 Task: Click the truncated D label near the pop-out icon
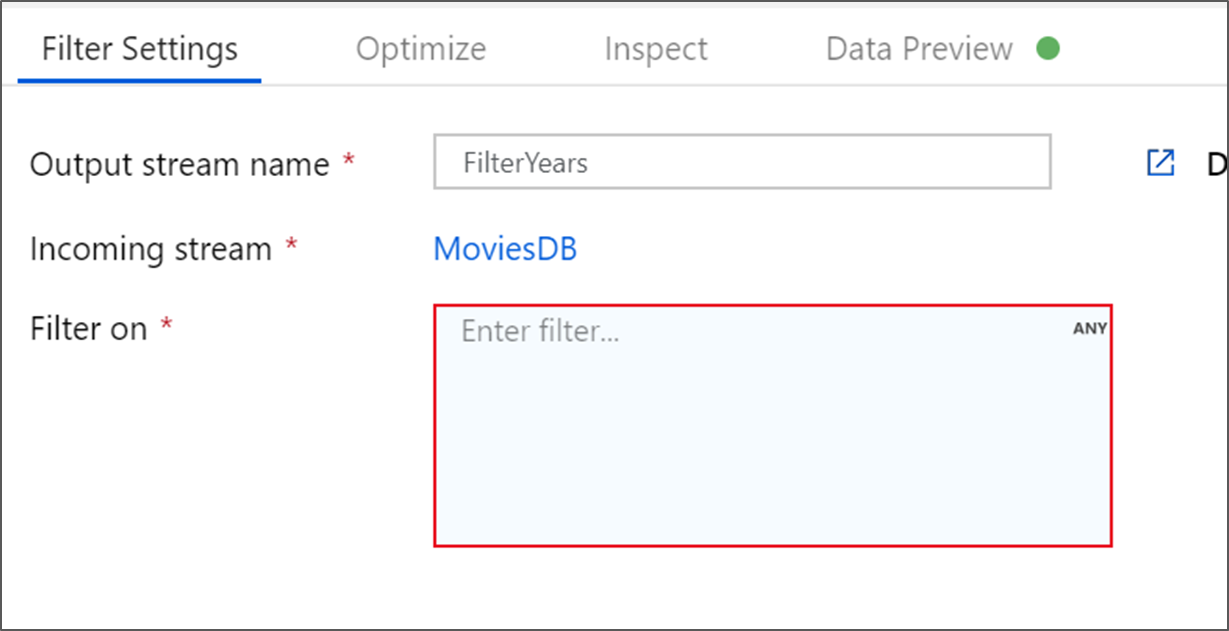click(1214, 164)
